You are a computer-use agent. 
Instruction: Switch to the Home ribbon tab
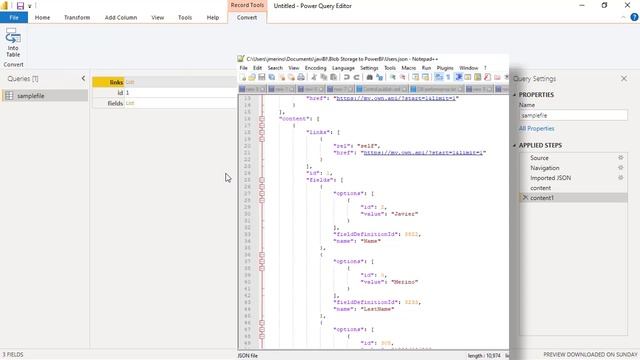(42, 18)
